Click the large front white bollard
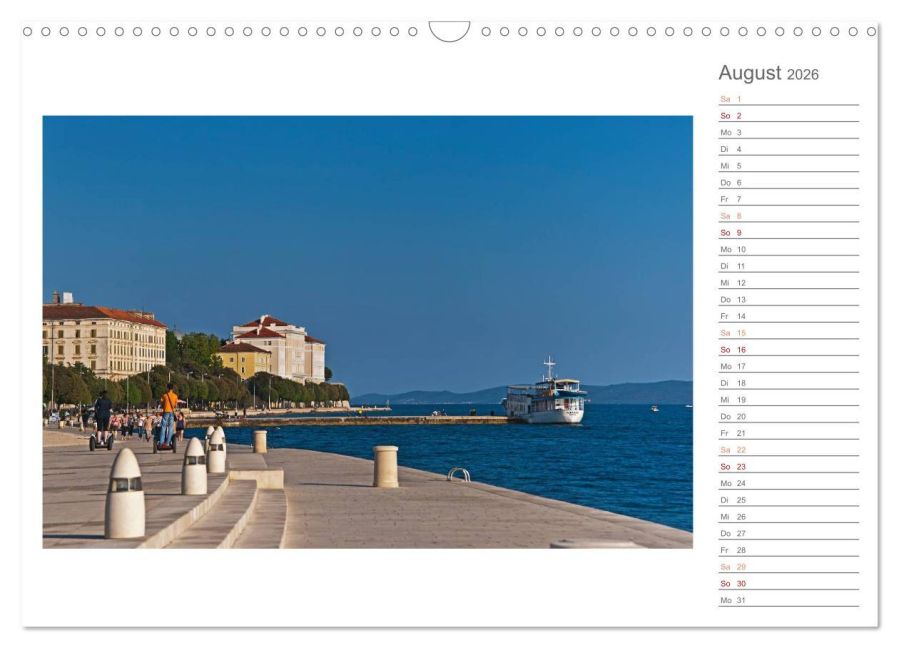 125,495
